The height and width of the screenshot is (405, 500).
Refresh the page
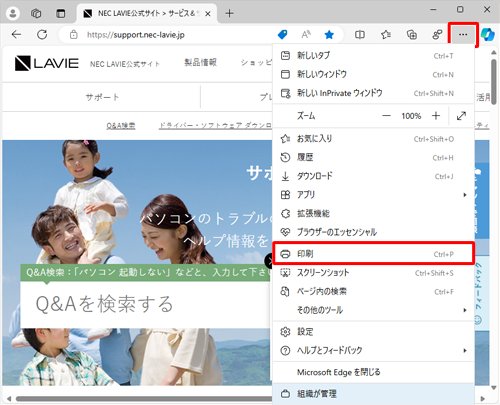42,34
